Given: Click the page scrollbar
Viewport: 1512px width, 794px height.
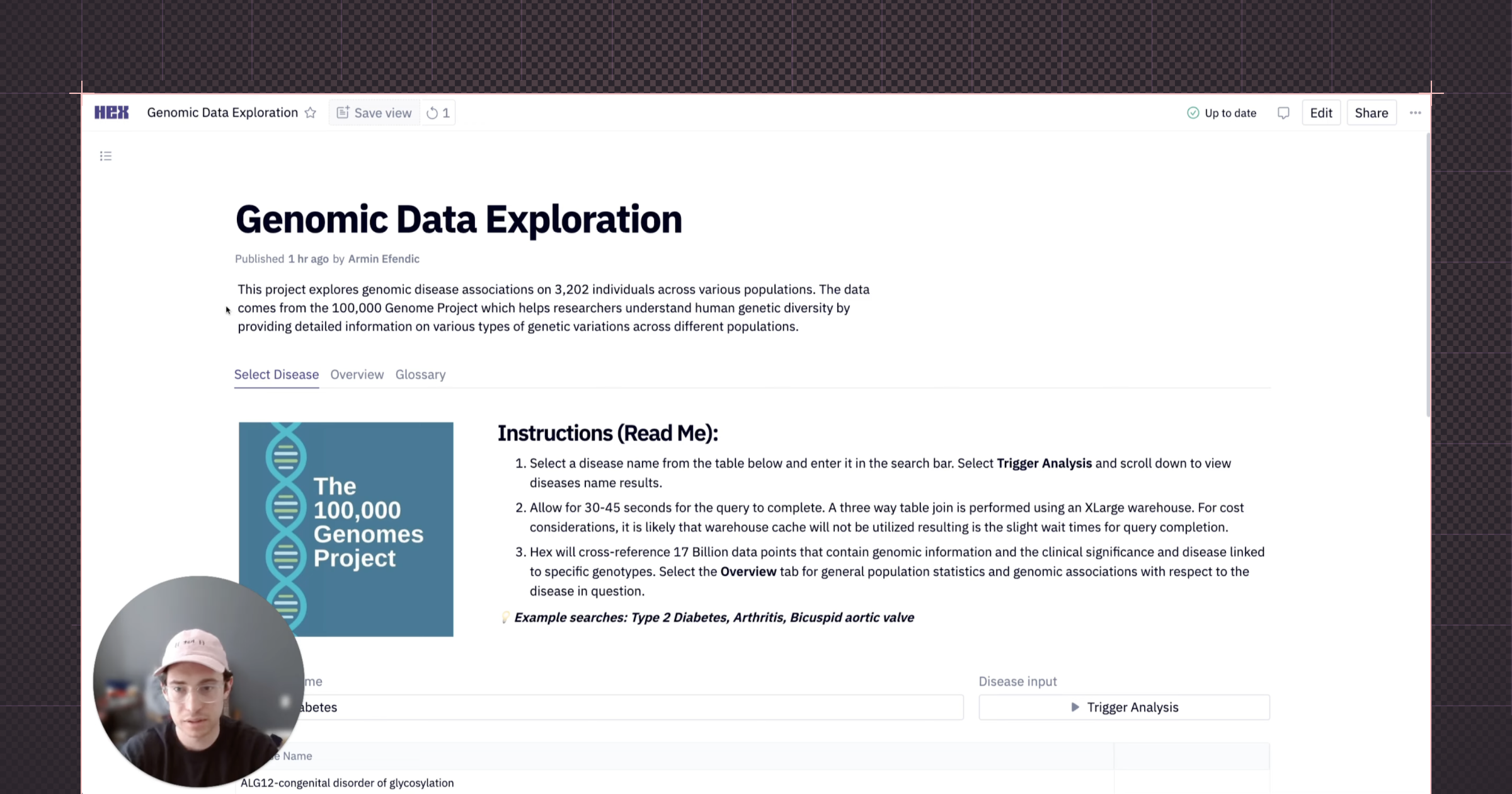Looking at the screenshot, I should pos(1428,275).
